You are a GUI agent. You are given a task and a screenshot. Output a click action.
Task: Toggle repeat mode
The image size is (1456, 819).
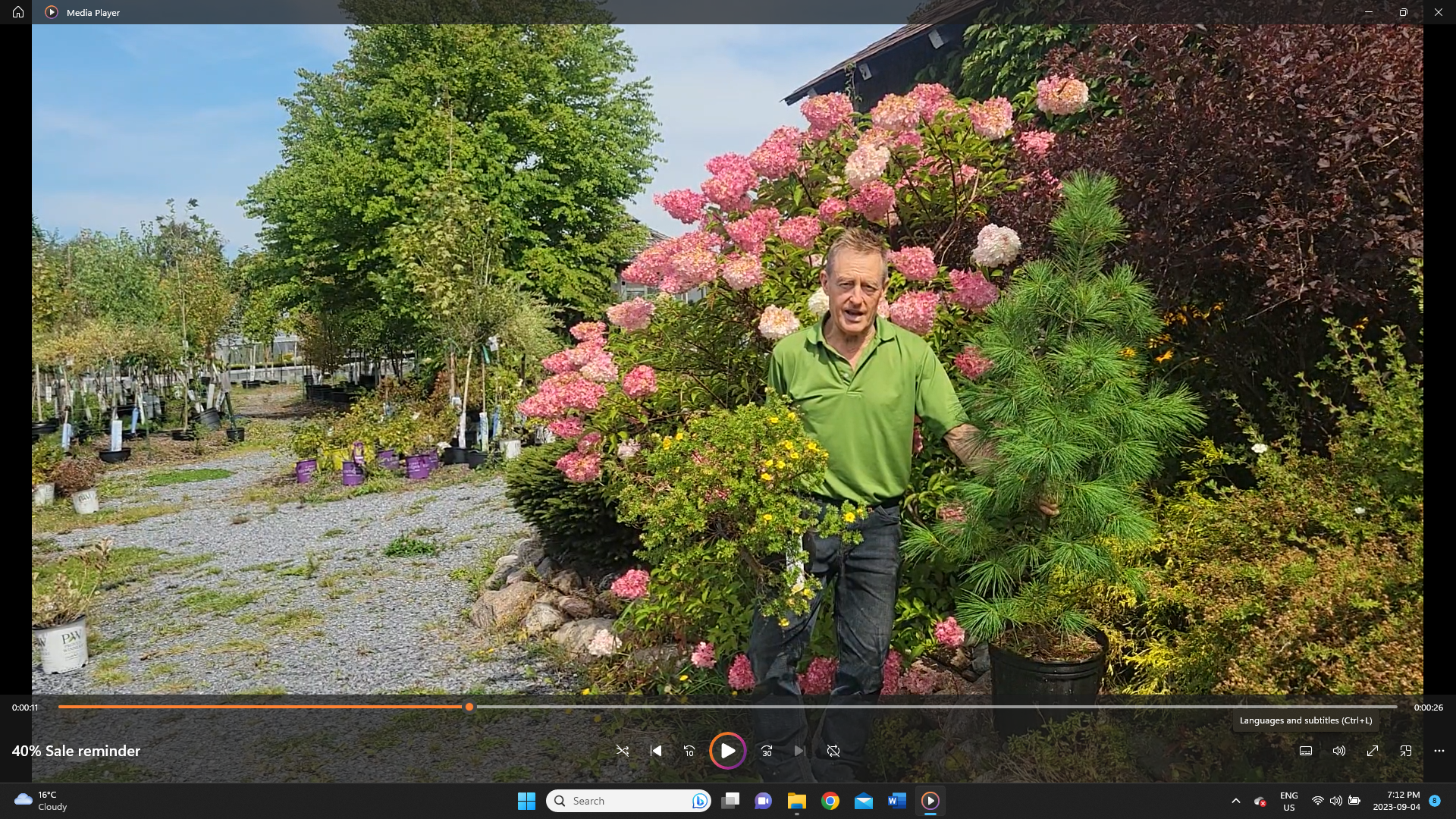[833, 751]
